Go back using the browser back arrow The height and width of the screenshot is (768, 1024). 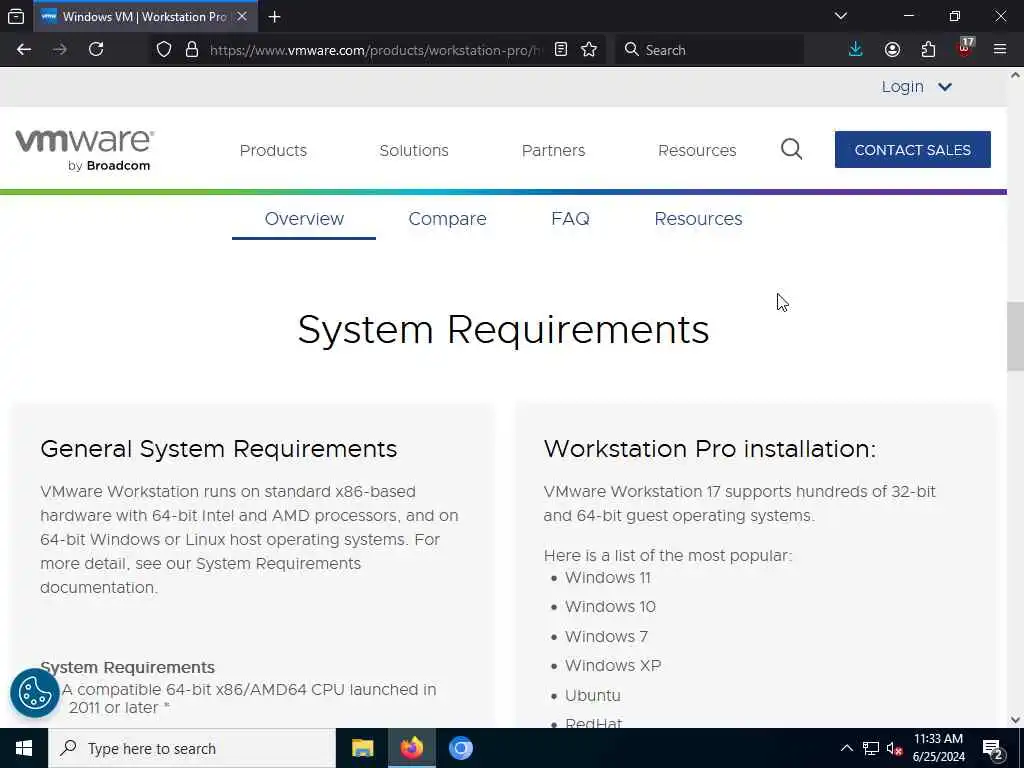tap(24, 50)
